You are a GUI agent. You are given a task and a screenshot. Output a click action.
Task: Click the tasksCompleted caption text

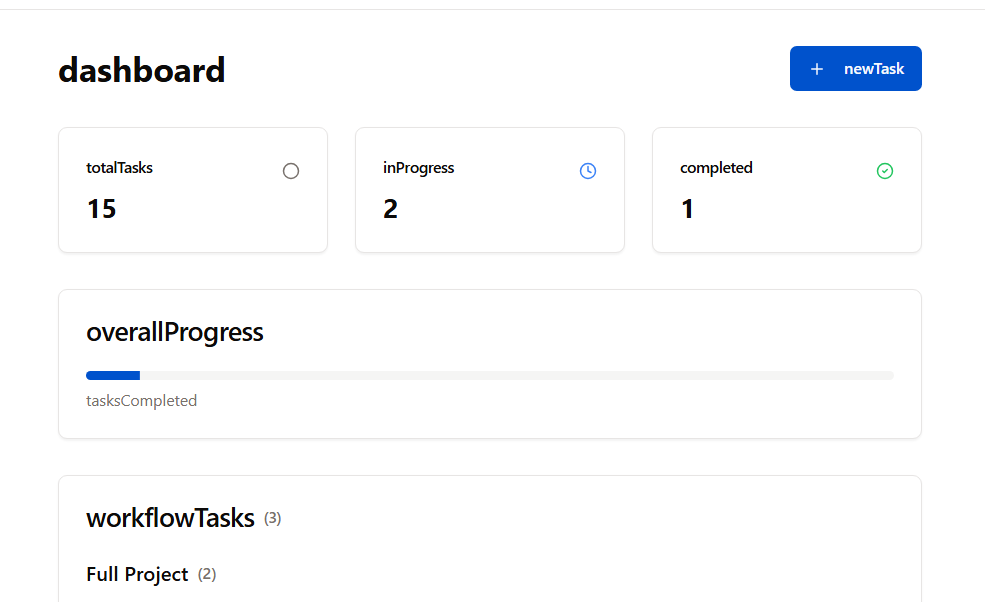[141, 401]
